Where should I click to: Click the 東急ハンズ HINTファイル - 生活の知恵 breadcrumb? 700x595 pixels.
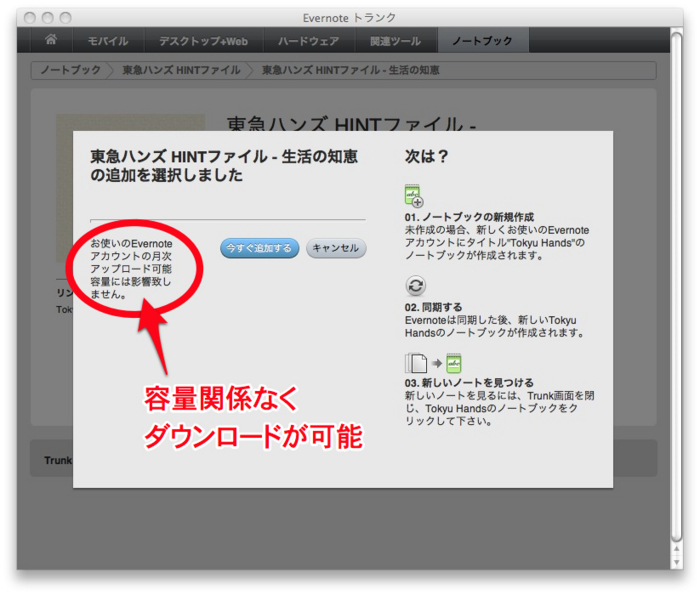click(x=350, y=70)
